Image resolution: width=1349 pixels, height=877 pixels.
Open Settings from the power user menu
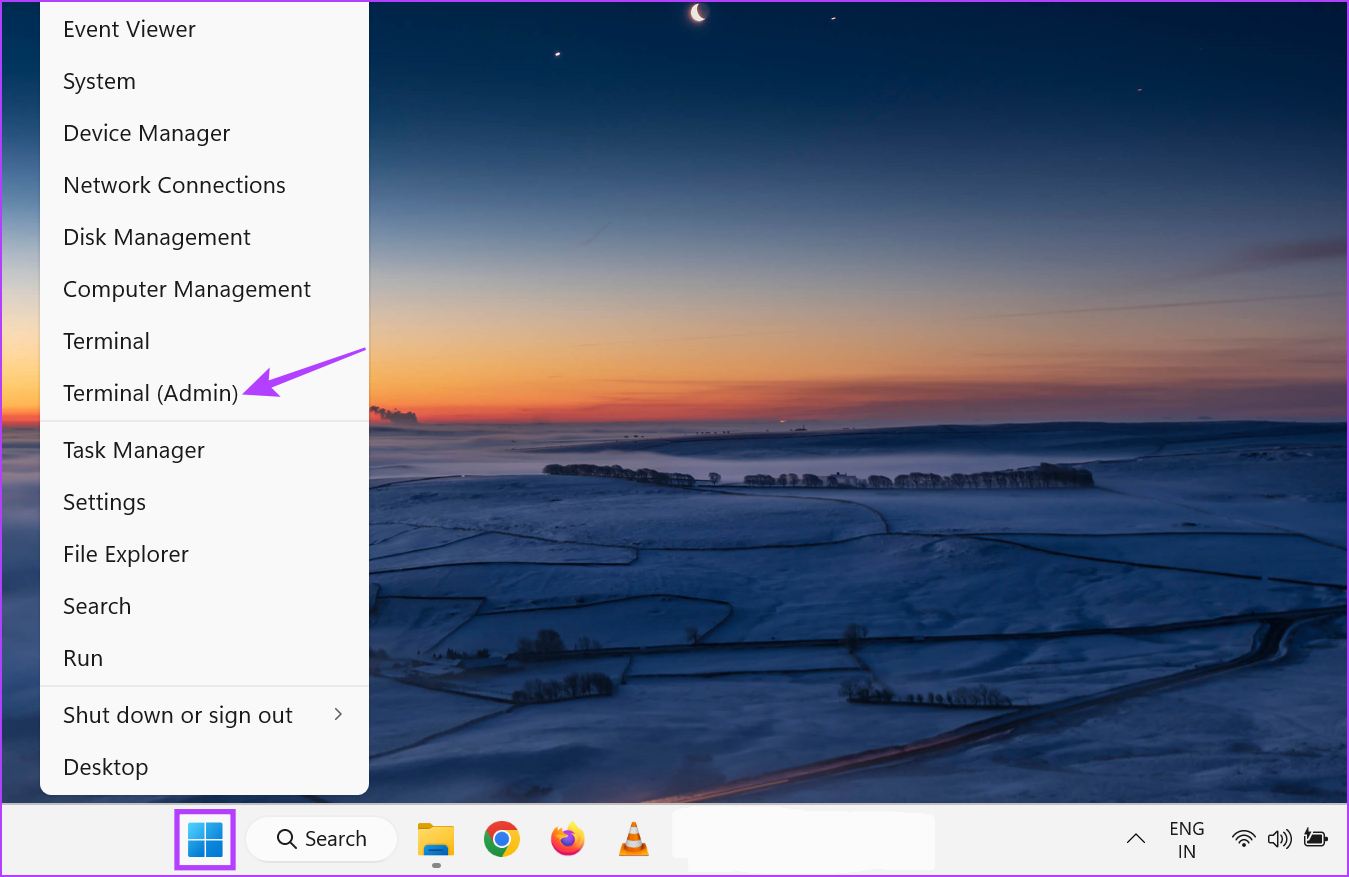coord(104,501)
